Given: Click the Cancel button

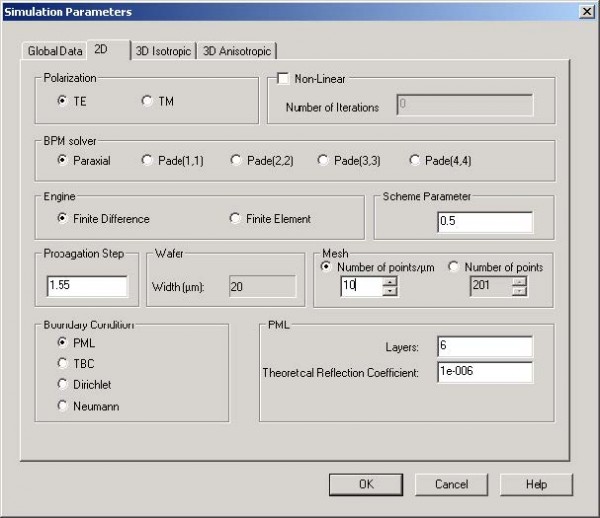Looking at the screenshot, I should (x=451, y=484).
